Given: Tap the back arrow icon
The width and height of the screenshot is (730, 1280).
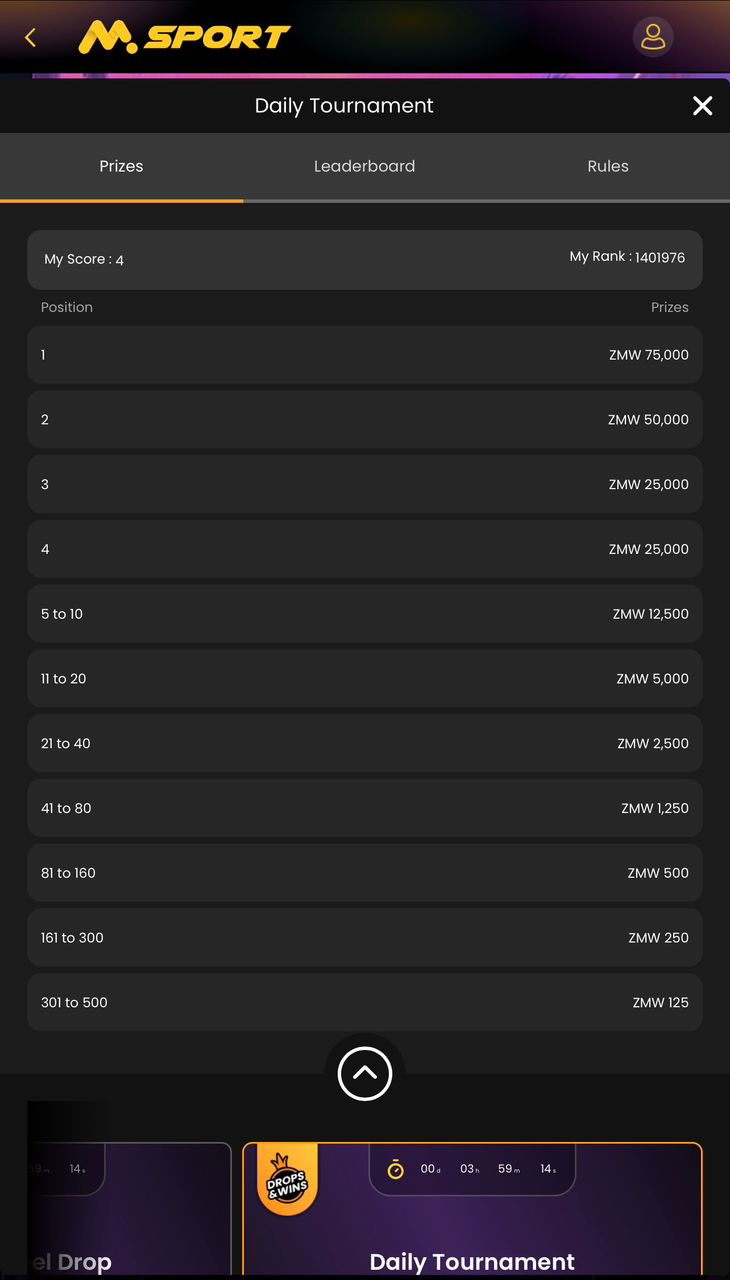Looking at the screenshot, I should click(x=30, y=38).
